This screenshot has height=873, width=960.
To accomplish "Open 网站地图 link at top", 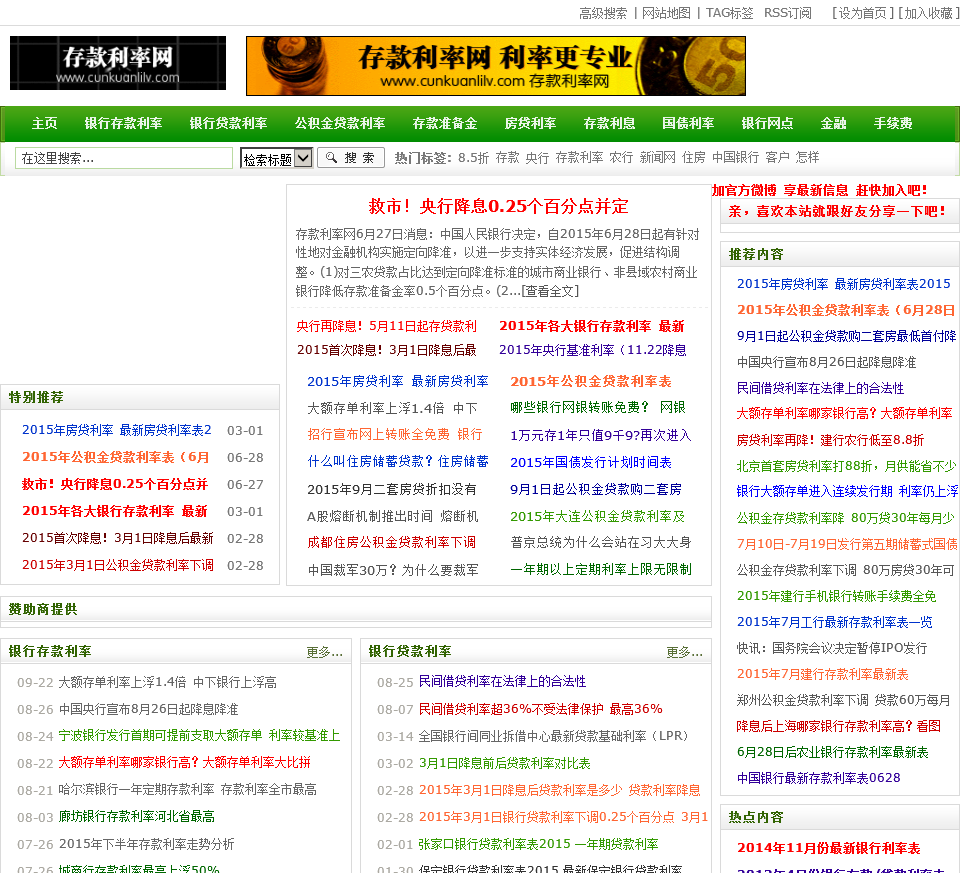I will click(x=666, y=13).
